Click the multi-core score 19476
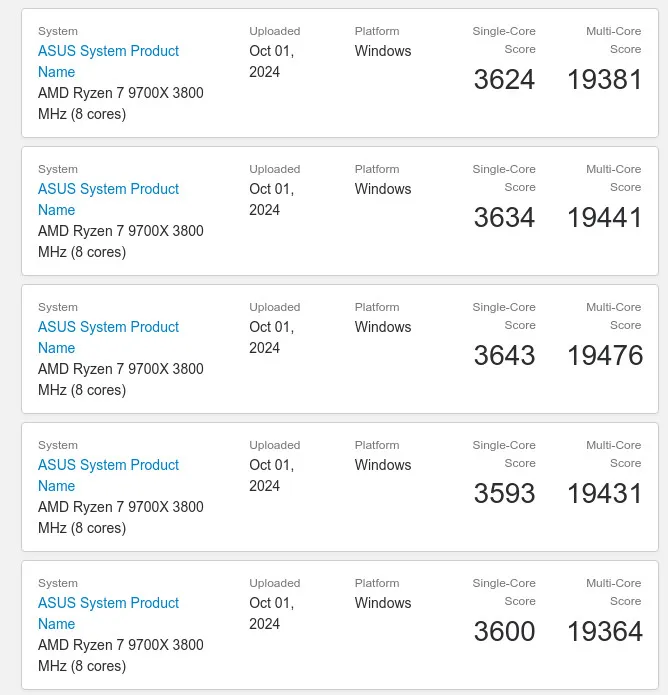Image resolution: width=668 pixels, height=695 pixels. coord(604,356)
